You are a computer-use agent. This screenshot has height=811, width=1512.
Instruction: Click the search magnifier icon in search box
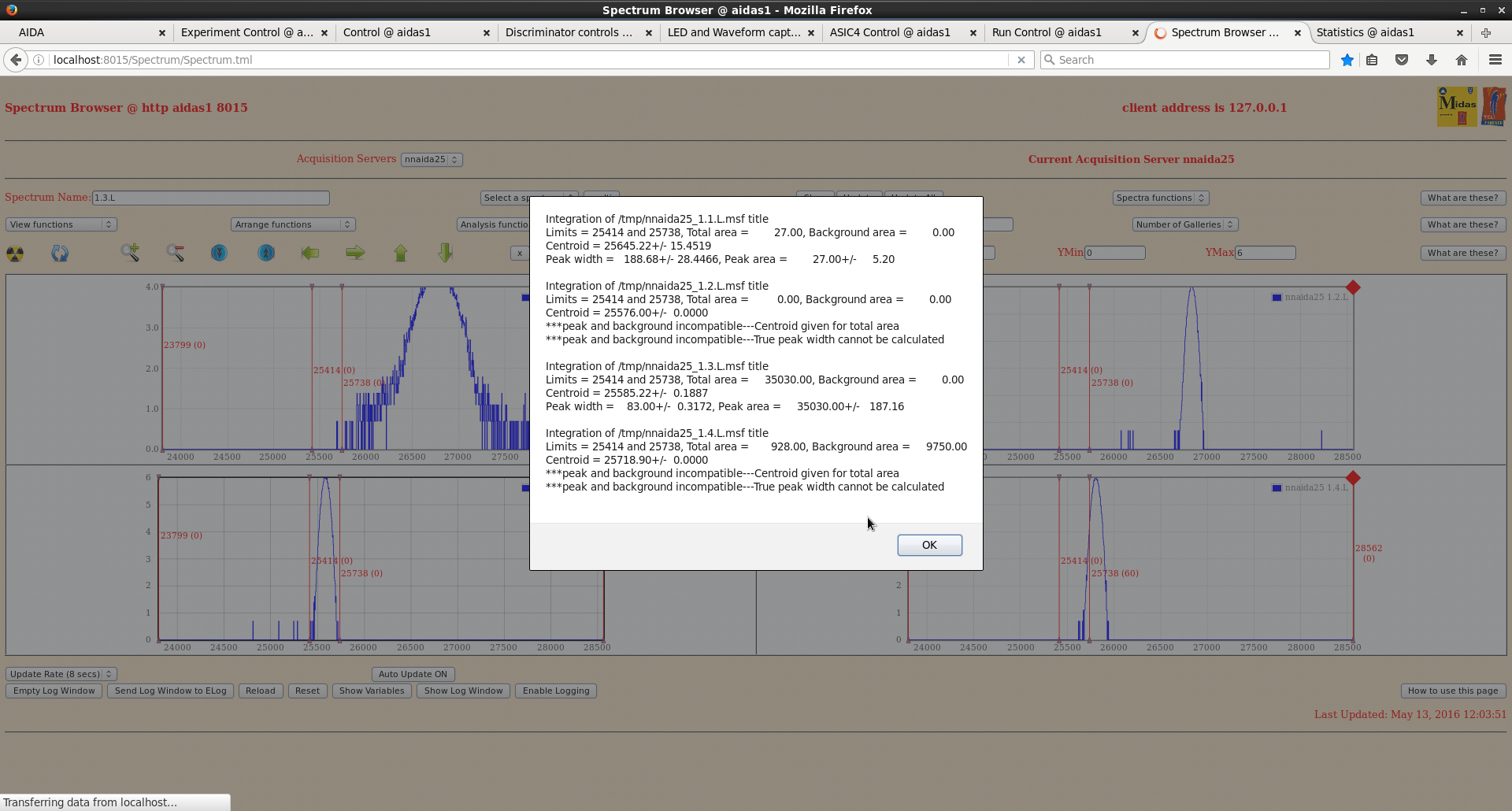click(1050, 60)
